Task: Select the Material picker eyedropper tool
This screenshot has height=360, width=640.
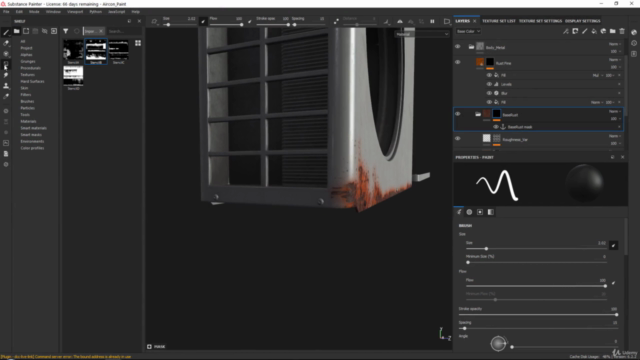Action: point(6,96)
